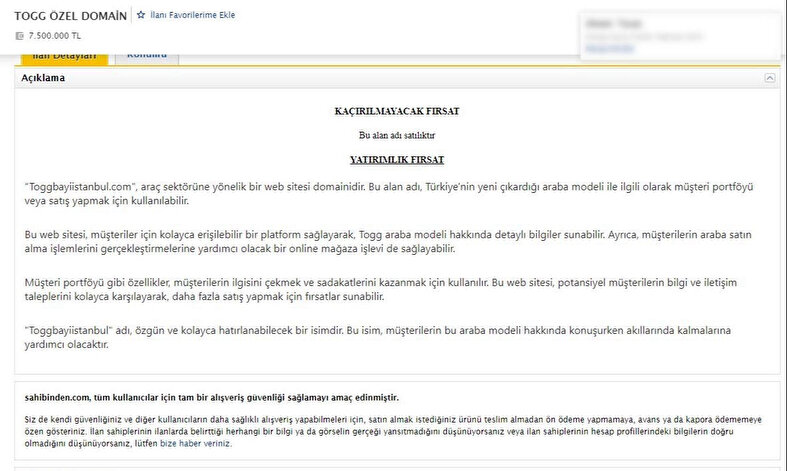The height and width of the screenshot is (471, 787).
Task: Add listing via İlanı Favorilerime Ekle link
Action: 192,15
